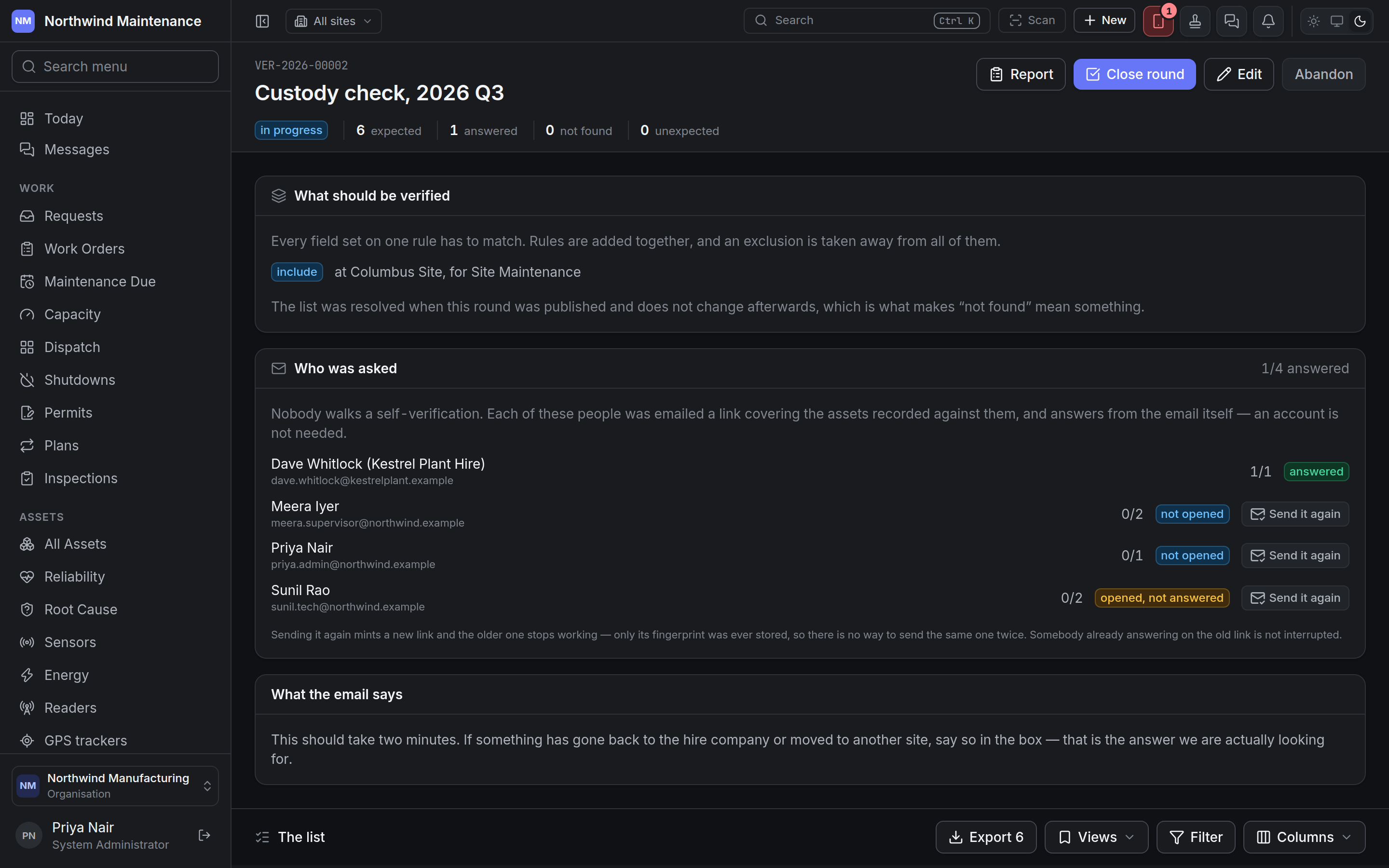Open Work Orders in the sidebar
This screenshot has height=868, width=1389.
coord(115,248)
